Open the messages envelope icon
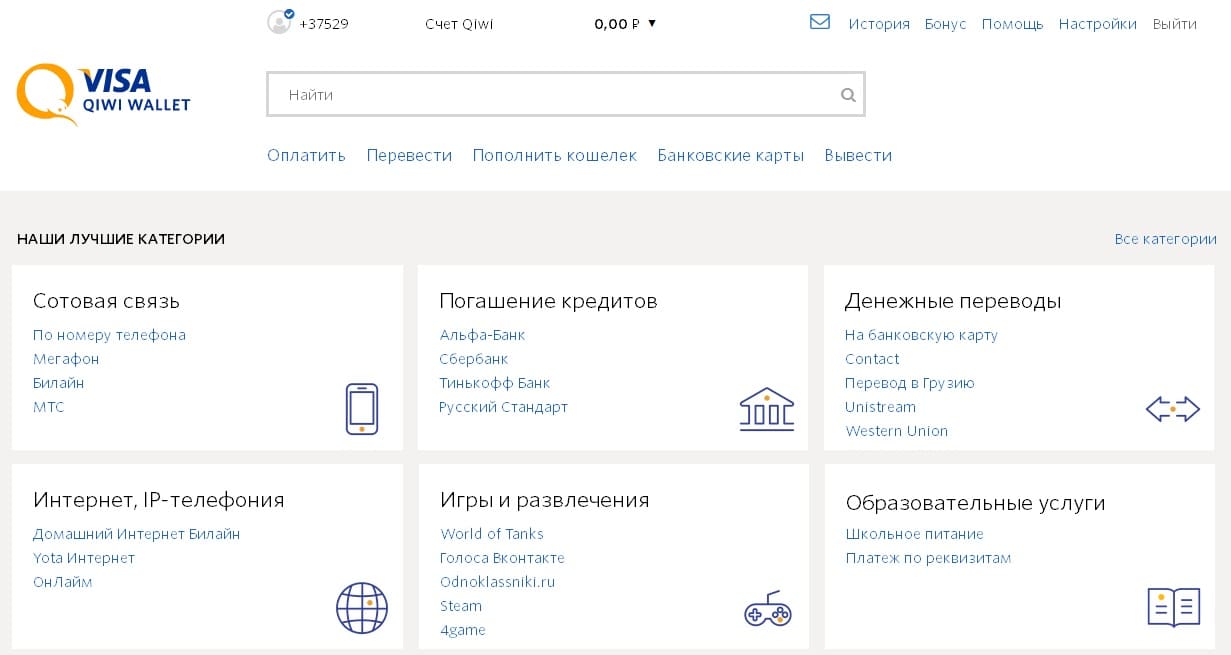 click(x=820, y=21)
